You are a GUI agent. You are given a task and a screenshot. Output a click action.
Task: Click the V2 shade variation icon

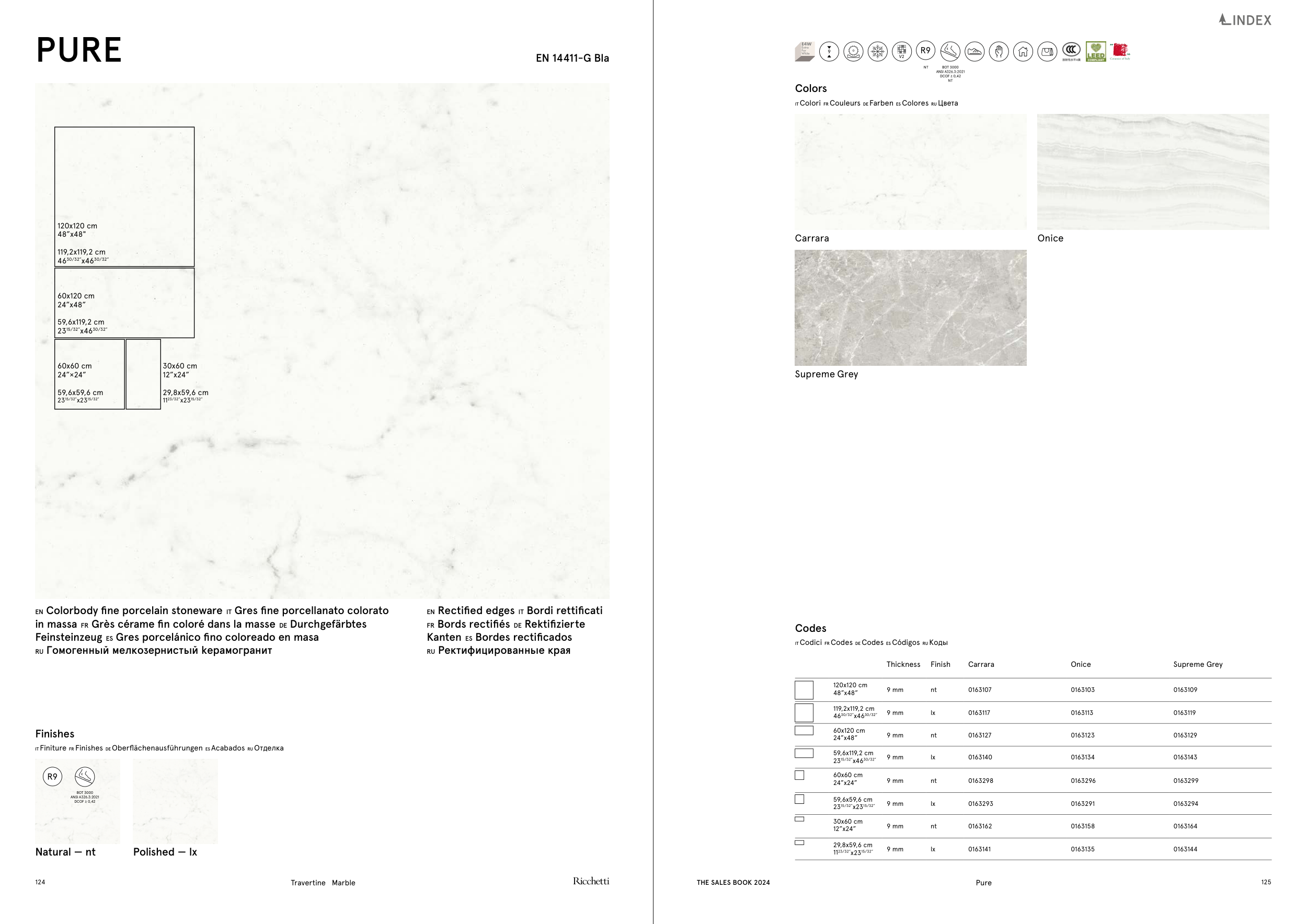pos(902,52)
